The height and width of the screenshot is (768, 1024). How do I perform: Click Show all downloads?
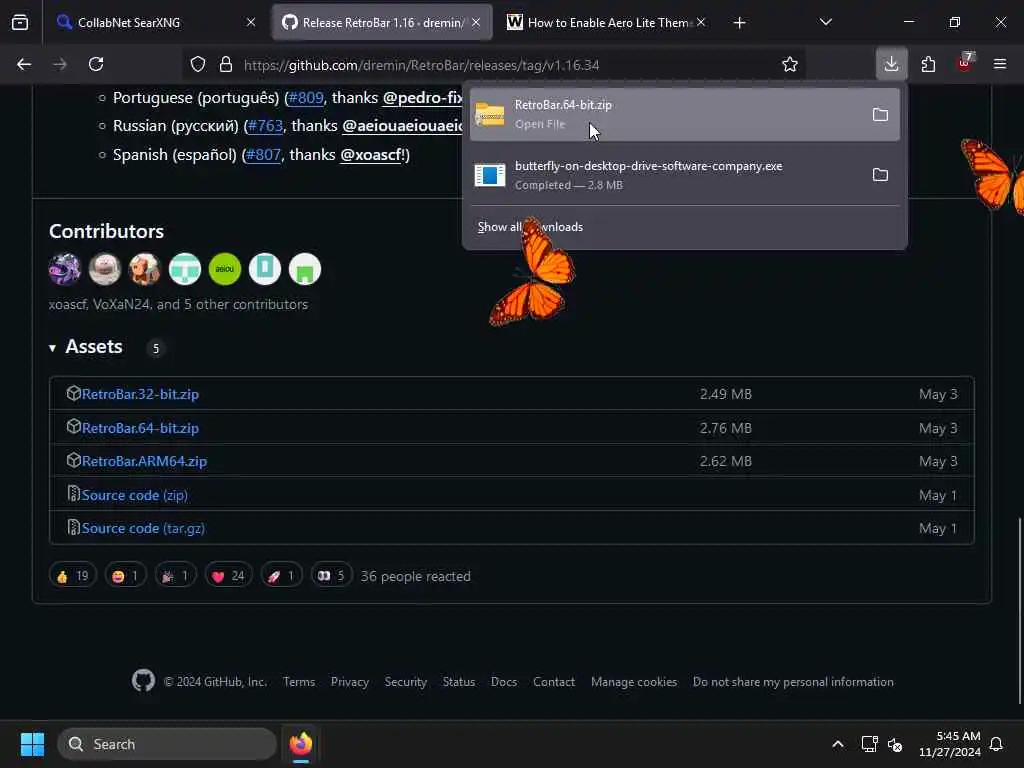coord(530,227)
